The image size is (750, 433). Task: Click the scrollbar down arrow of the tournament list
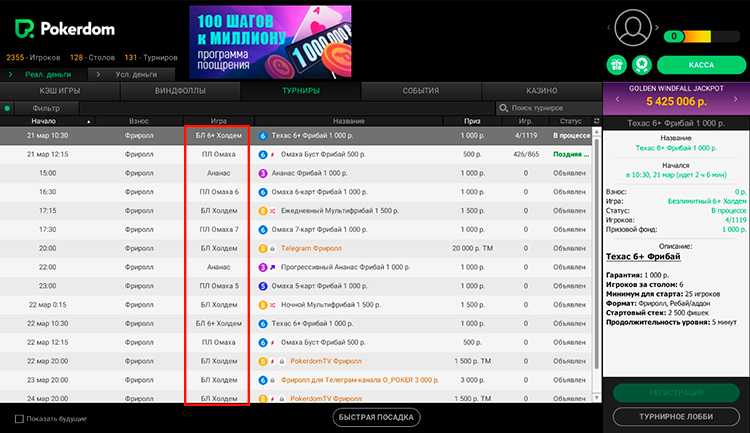tap(596, 398)
